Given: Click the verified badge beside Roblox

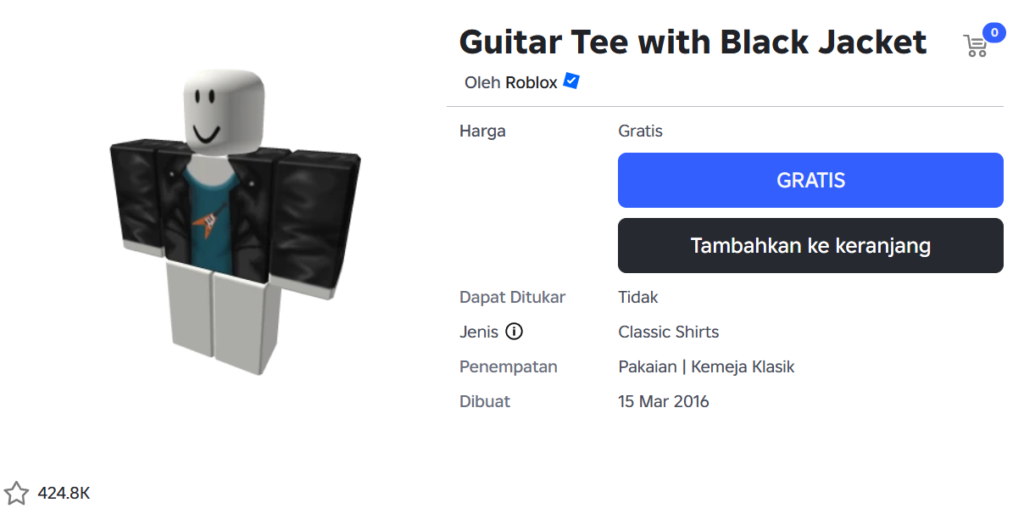Looking at the screenshot, I should pyautogui.click(x=572, y=81).
